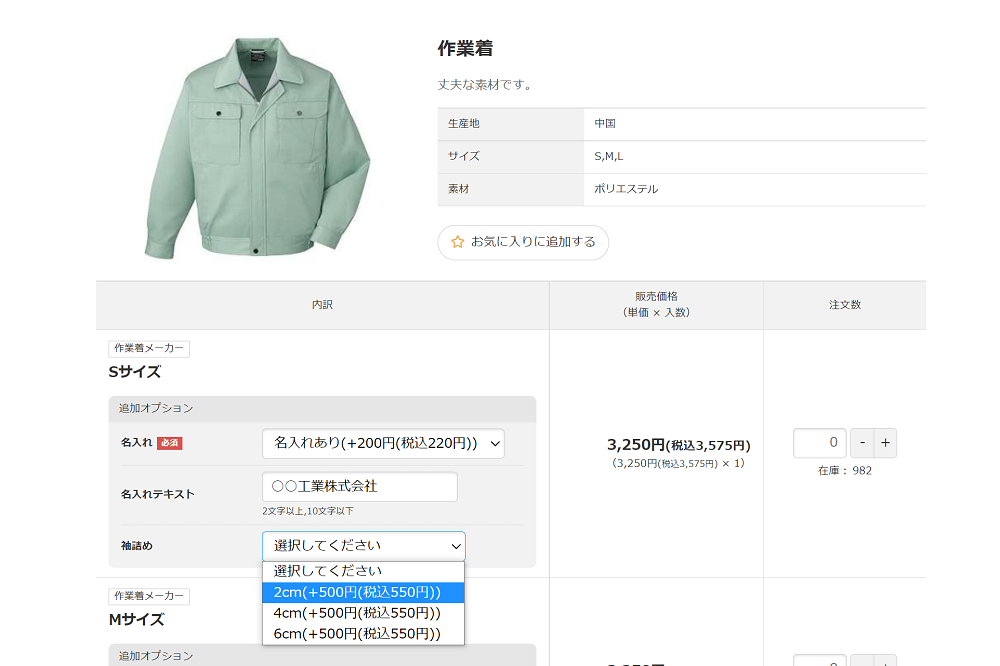
Task: Click the 3,250円 price text
Action: (679, 445)
